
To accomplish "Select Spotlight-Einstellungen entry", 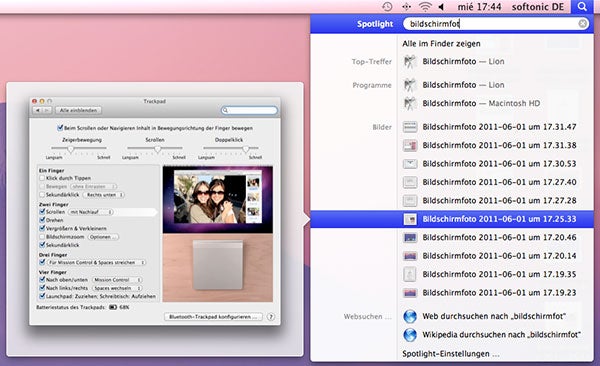I will 450,354.
